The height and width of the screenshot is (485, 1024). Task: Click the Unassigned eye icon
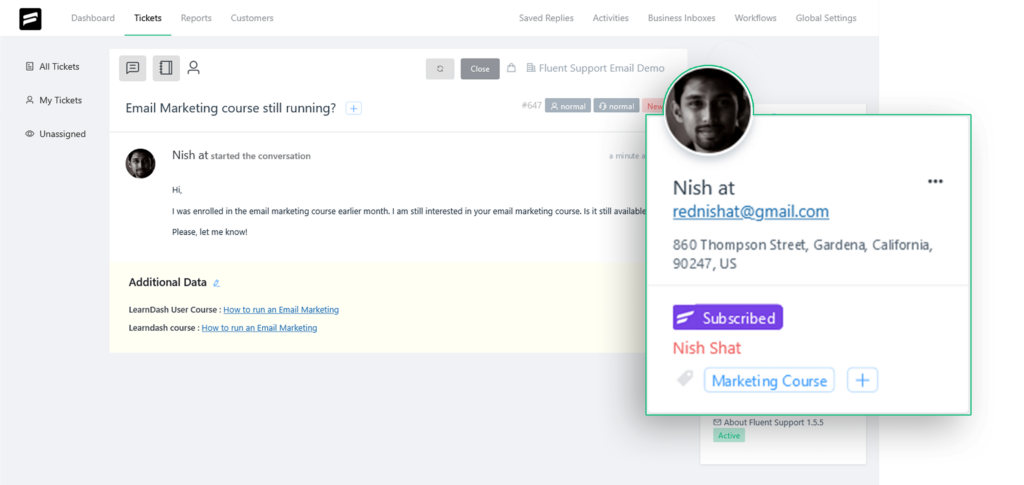tap(29, 134)
